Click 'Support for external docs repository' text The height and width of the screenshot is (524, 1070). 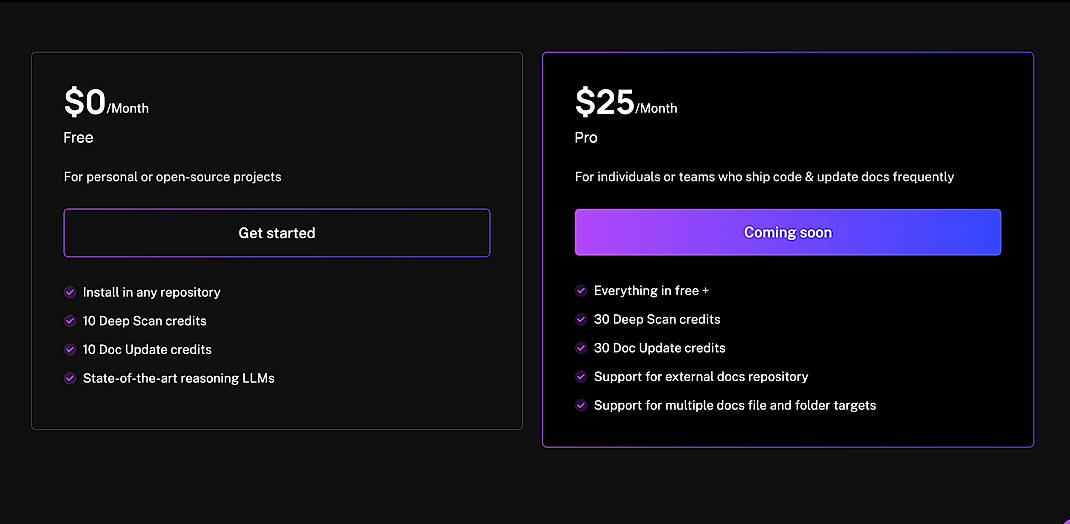click(x=701, y=377)
